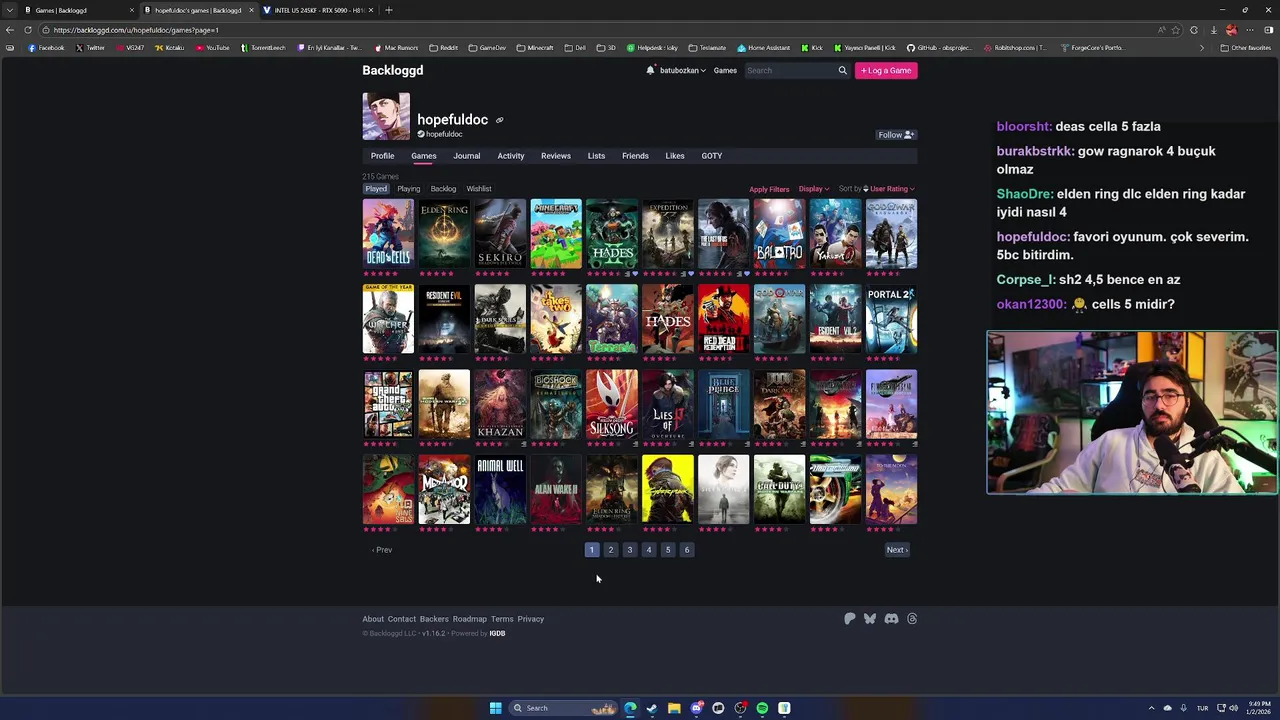Open the Activity tab
The height and width of the screenshot is (720, 1280).
coord(510,156)
